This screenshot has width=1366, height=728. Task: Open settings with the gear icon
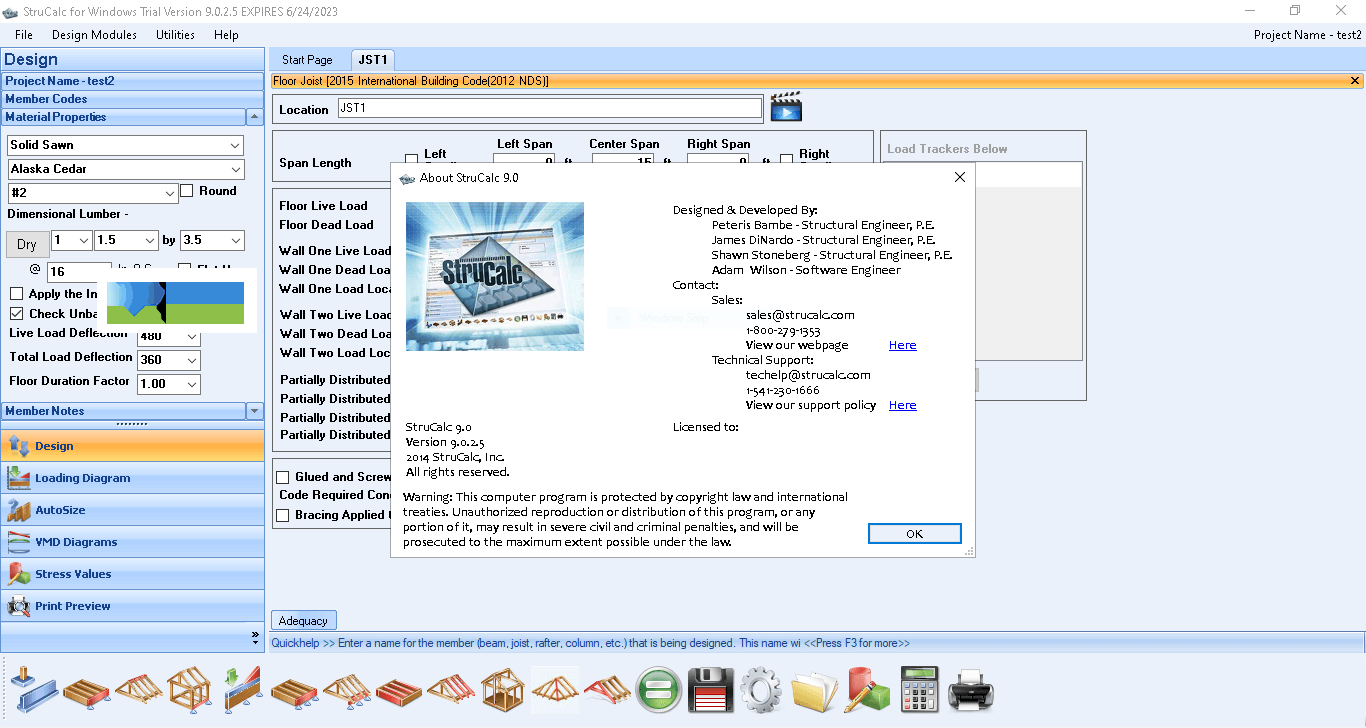click(x=762, y=689)
